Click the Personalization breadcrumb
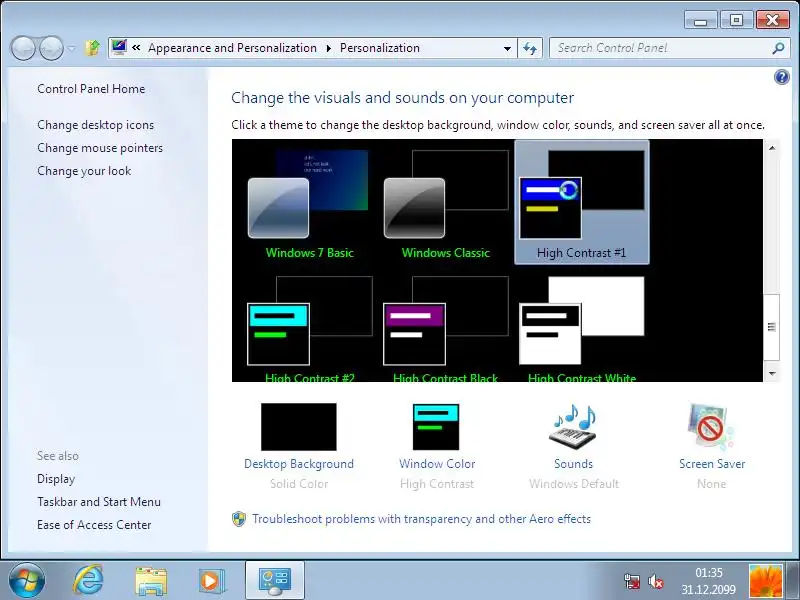800x600 pixels. tap(380, 48)
